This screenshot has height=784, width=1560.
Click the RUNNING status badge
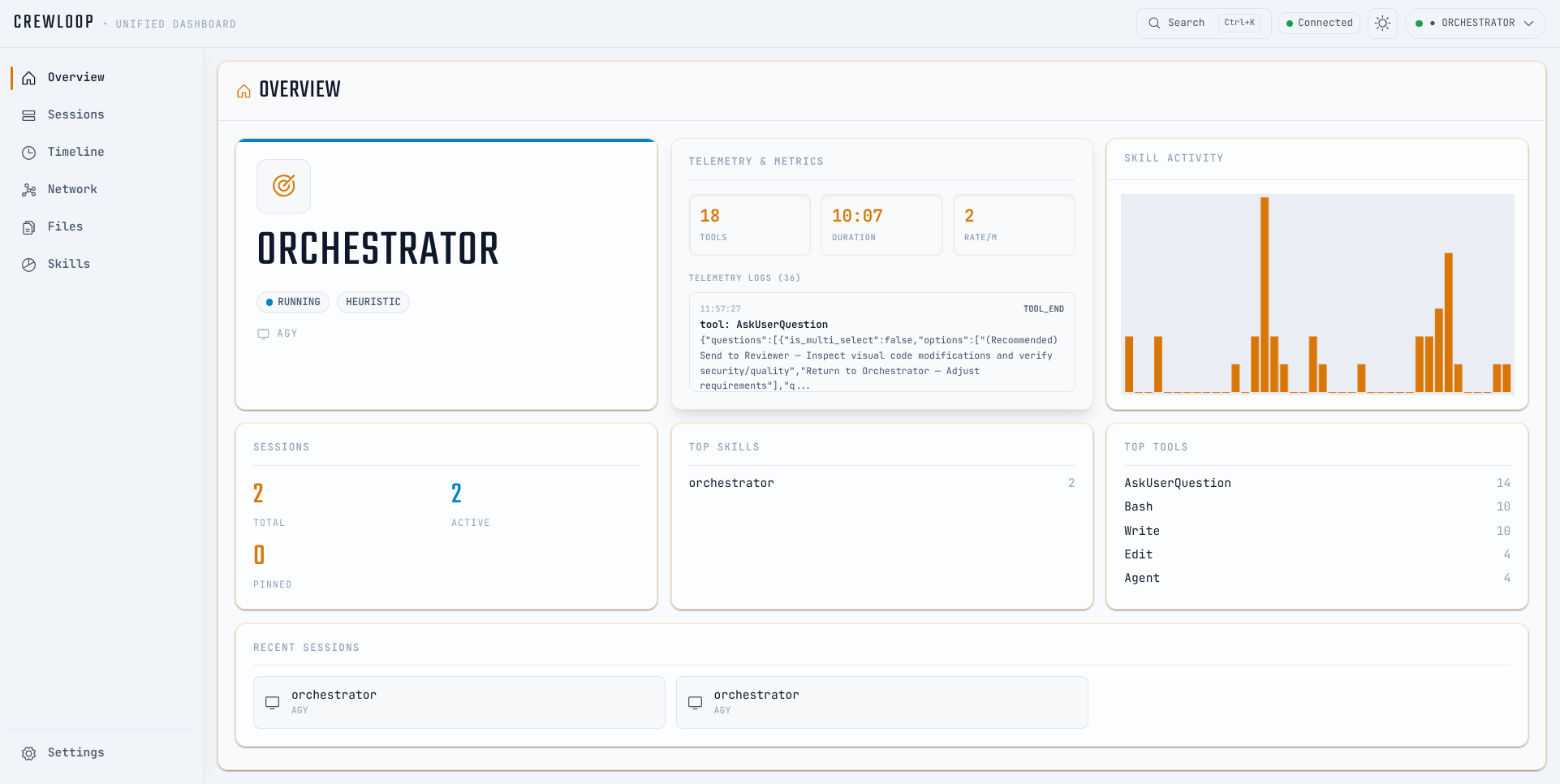coord(293,302)
